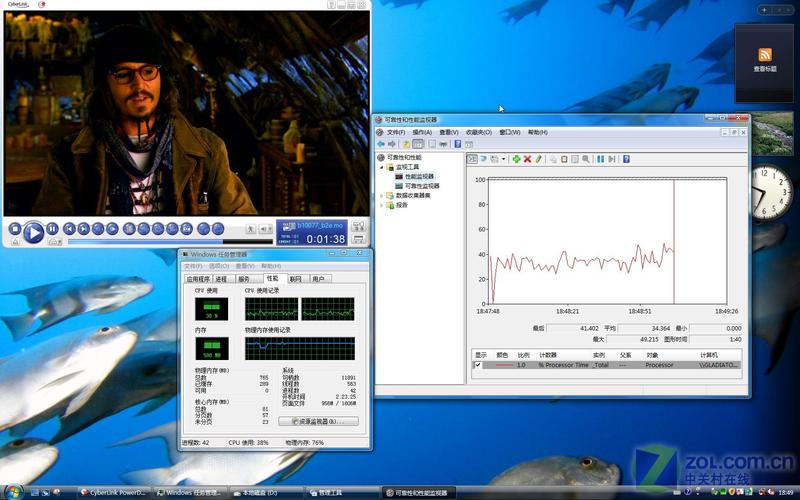Screen dimensions: 800x500
Task: Uncheck the % Processor Time counter checkbox
Action: pos(478,365)
